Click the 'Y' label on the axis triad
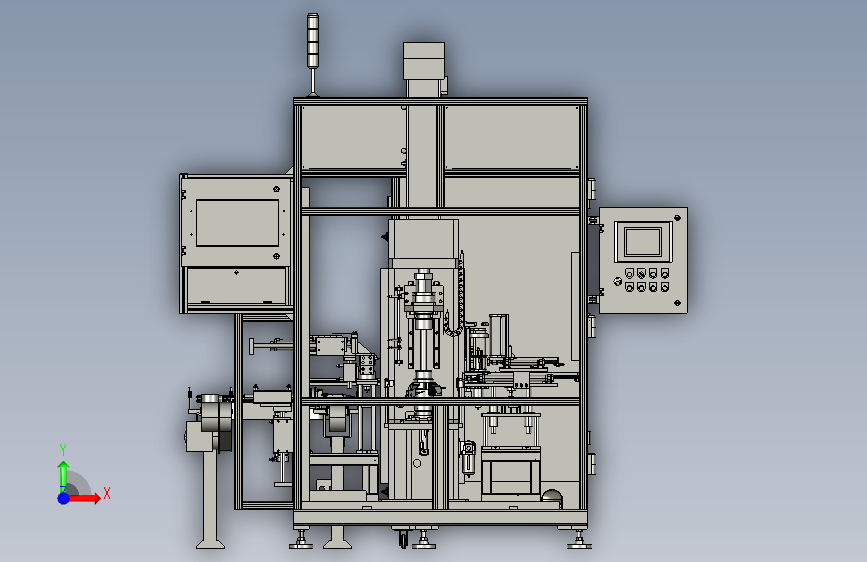The height and width of the screenshot is (562, 867). click(63, 450)
